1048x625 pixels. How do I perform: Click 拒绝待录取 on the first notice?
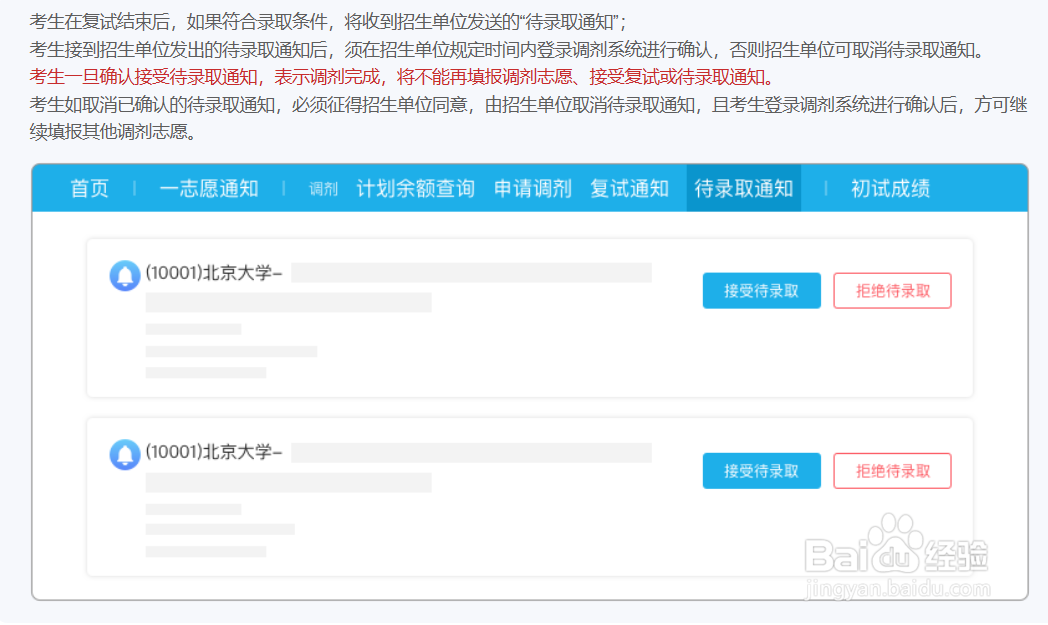click(892, 290)
